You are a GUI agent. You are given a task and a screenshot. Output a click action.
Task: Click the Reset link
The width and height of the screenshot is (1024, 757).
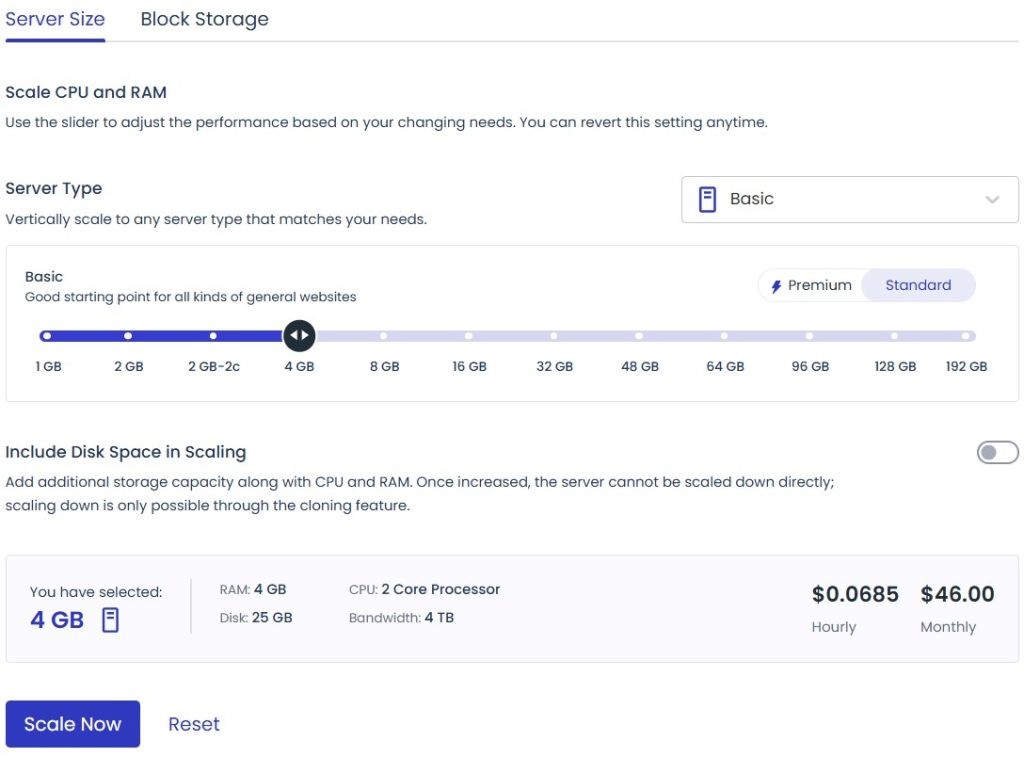[x=193, y=723]
